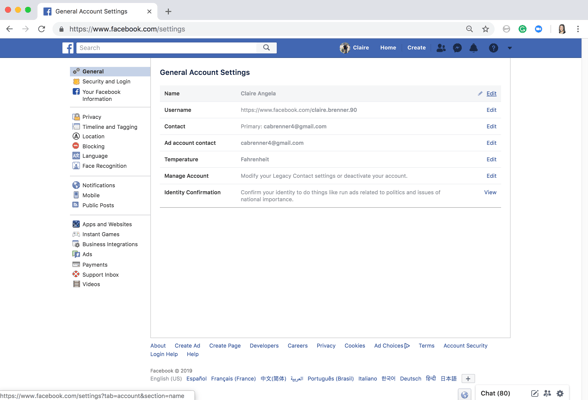Open the Quick Help question mark icon
588x400 pixels.
[494, 48]
